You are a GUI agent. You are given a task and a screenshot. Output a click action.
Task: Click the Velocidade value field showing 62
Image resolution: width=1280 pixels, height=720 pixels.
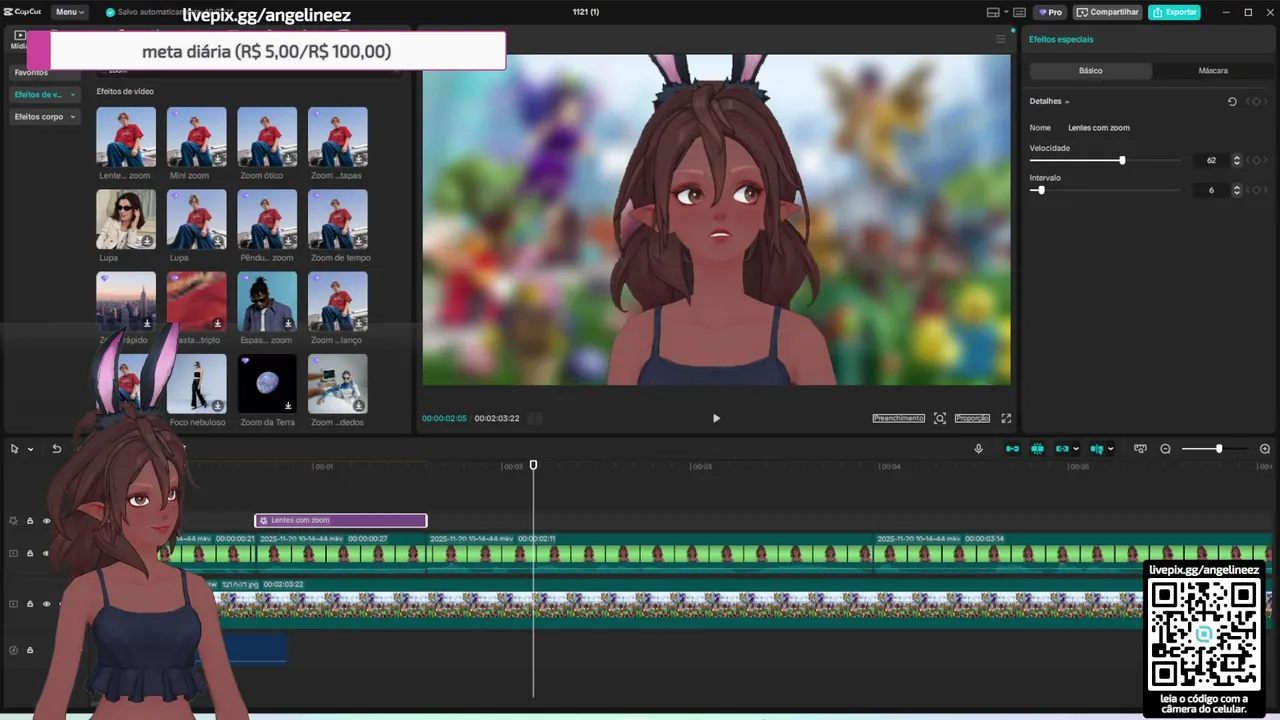[x=1211, y=160]
